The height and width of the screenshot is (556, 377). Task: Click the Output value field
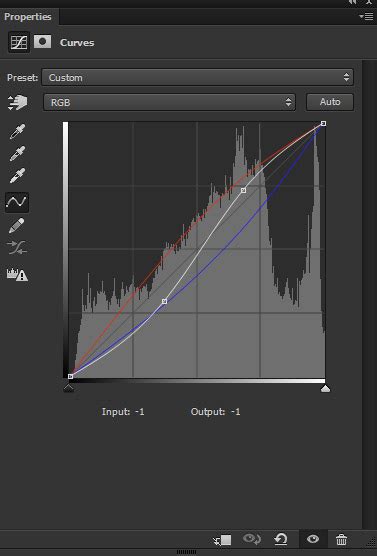point(235,412)
